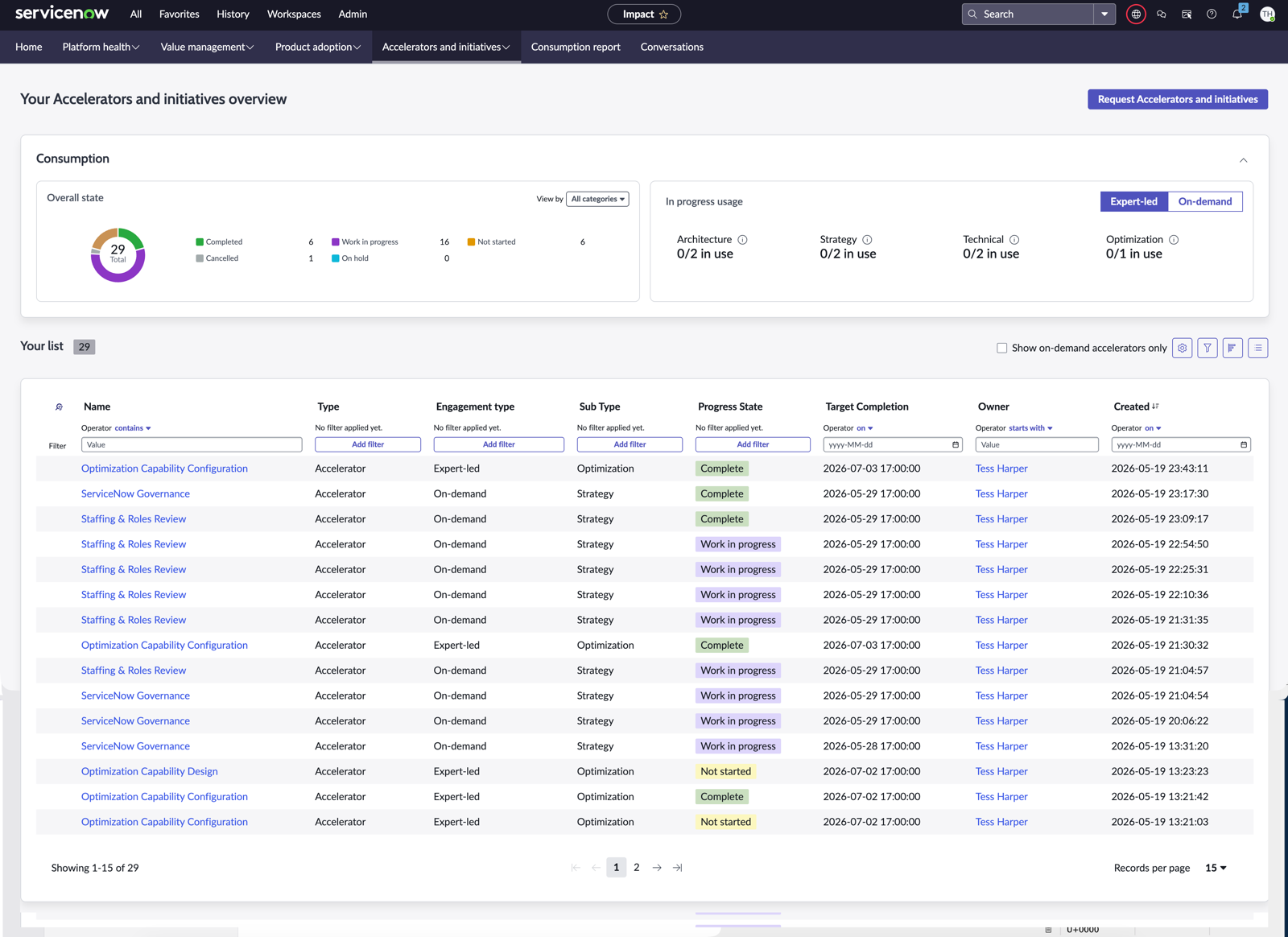Open the Workspaces menu
The width and height of the screenshot is (1288, 937).
point(294,14)
